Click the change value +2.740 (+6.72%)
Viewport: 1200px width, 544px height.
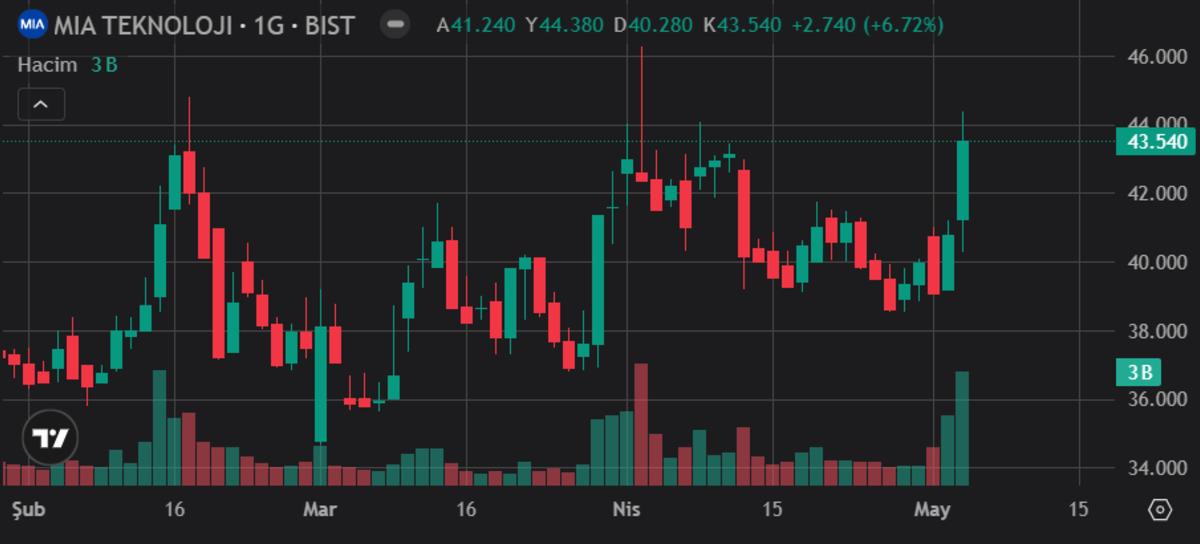pyautogui.click(x=867, y=24)
